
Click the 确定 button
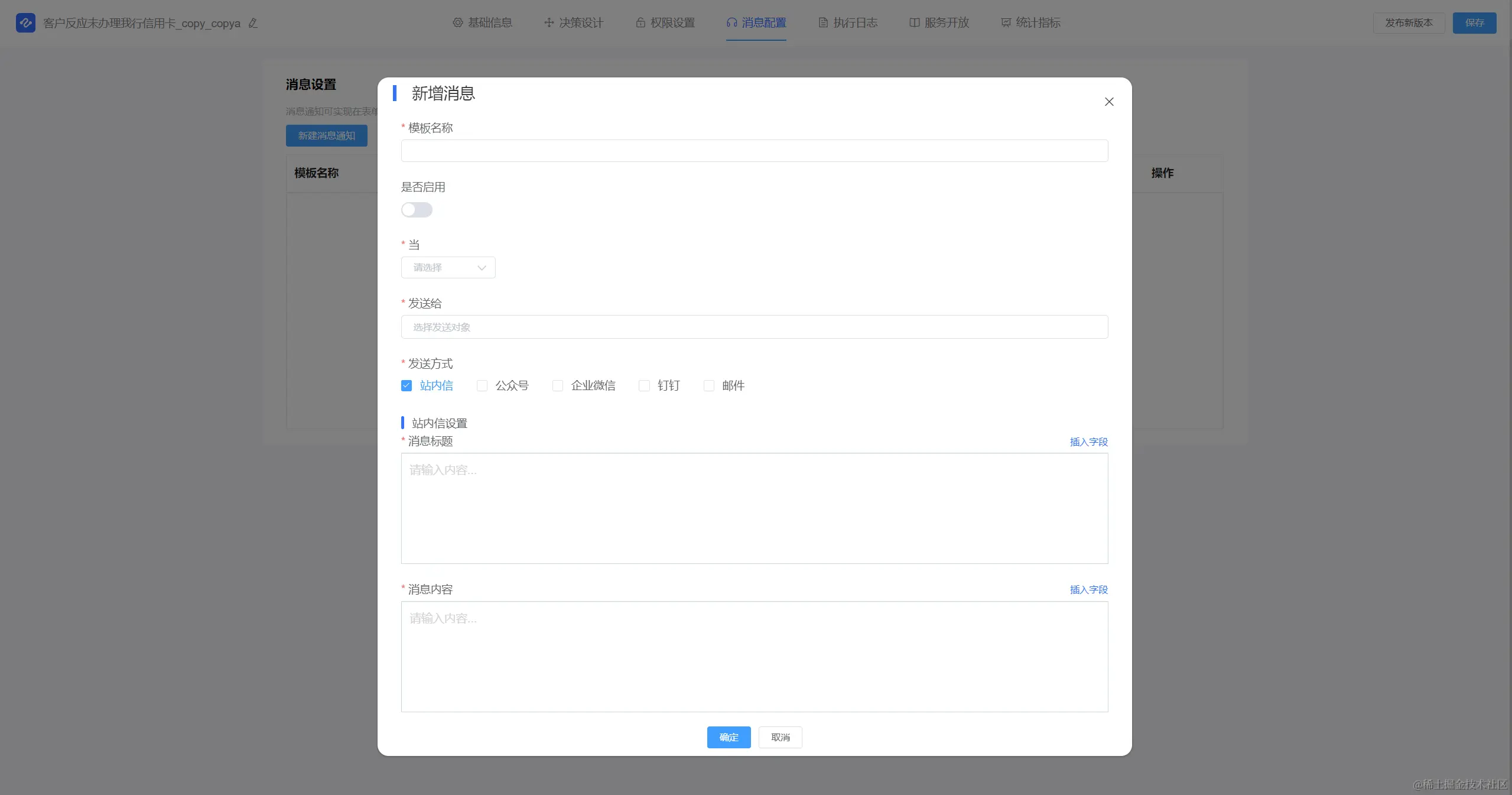[x=729, y=737]
